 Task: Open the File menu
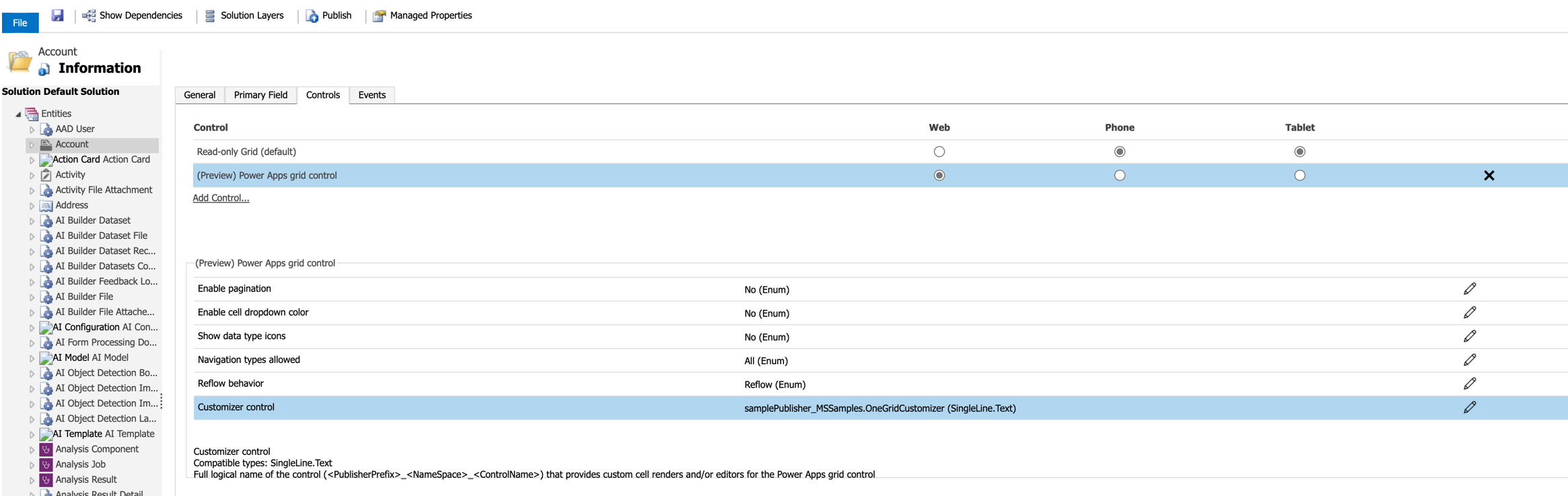[20, 23]
